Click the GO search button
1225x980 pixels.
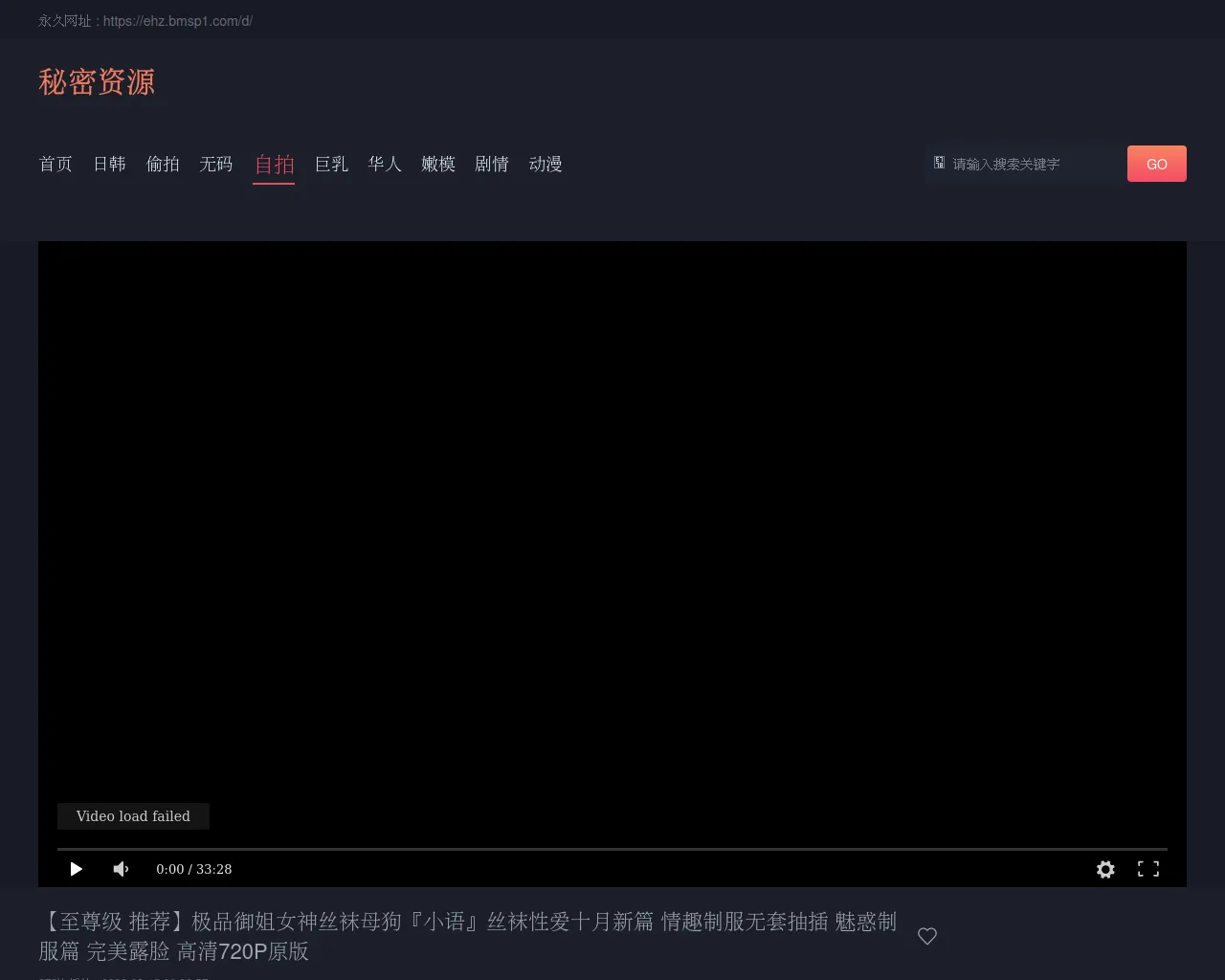1156,164
